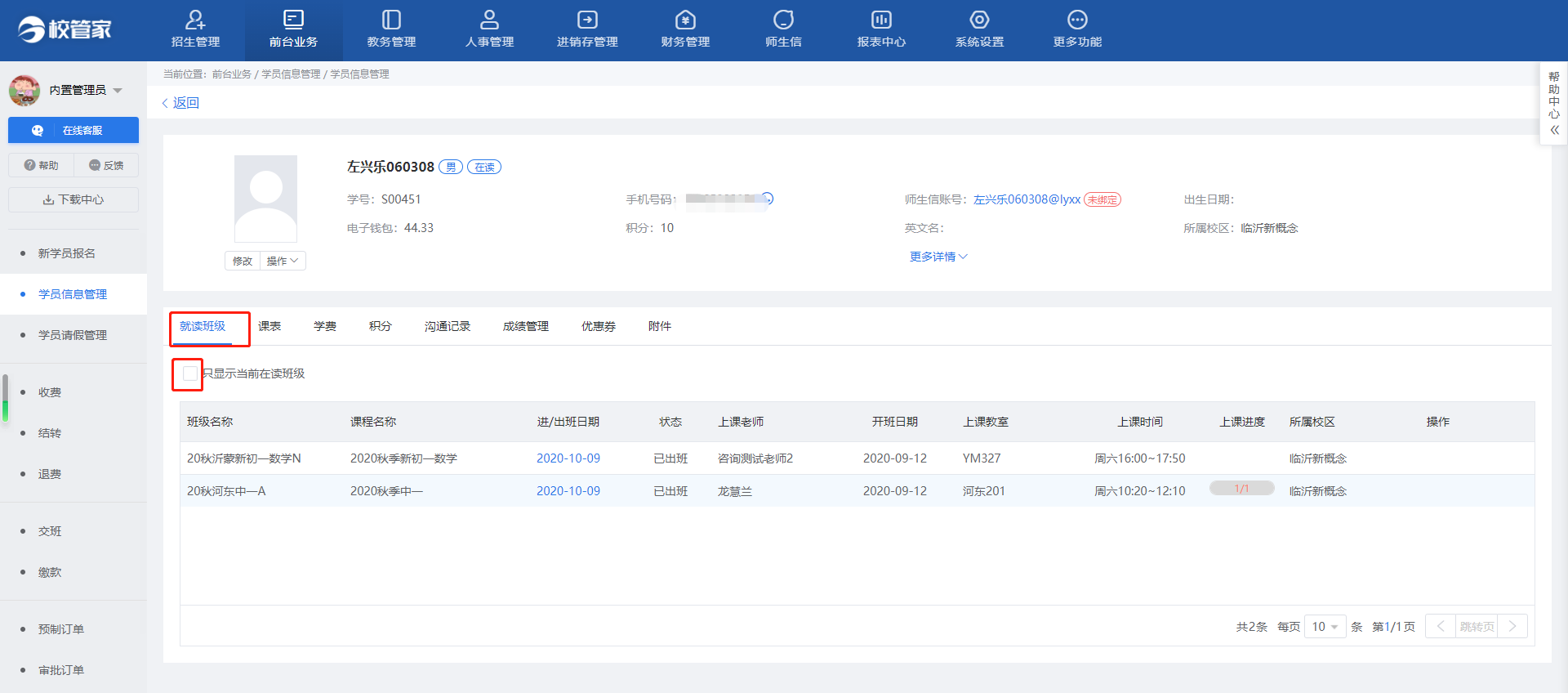Click the student profile photo placeholder

pos(265,199)
